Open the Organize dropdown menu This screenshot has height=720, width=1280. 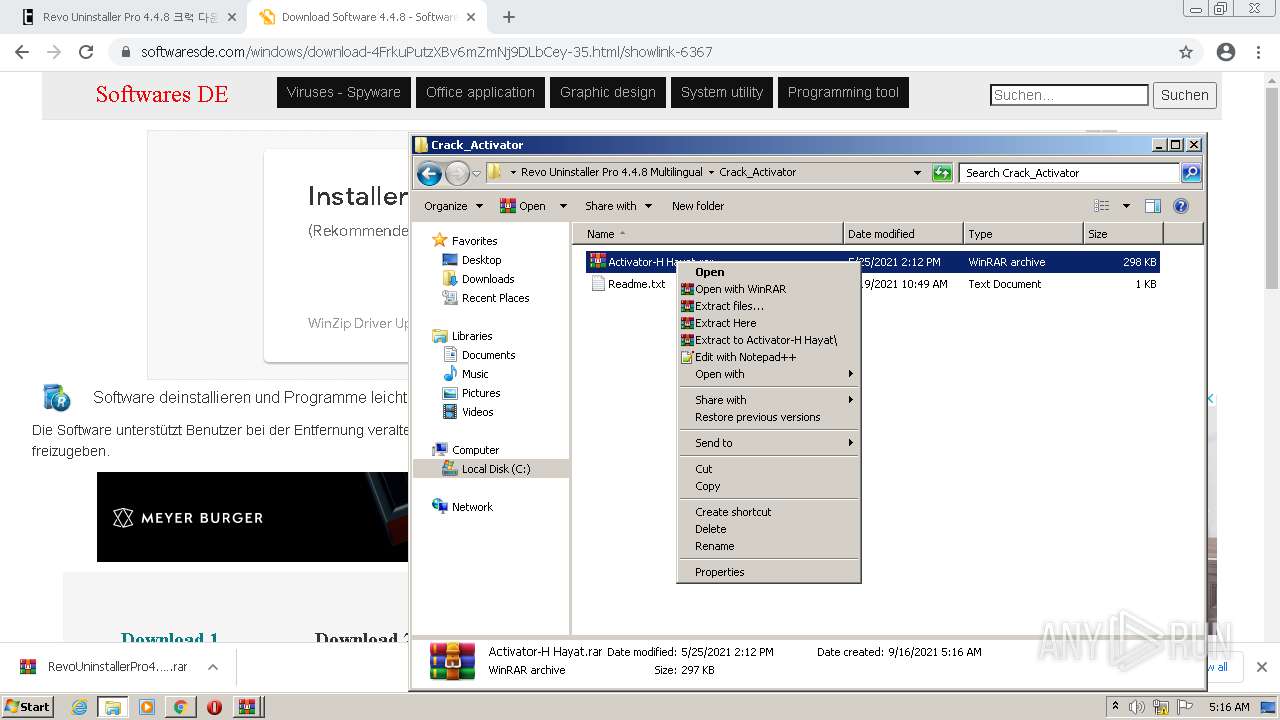(453, 206)
